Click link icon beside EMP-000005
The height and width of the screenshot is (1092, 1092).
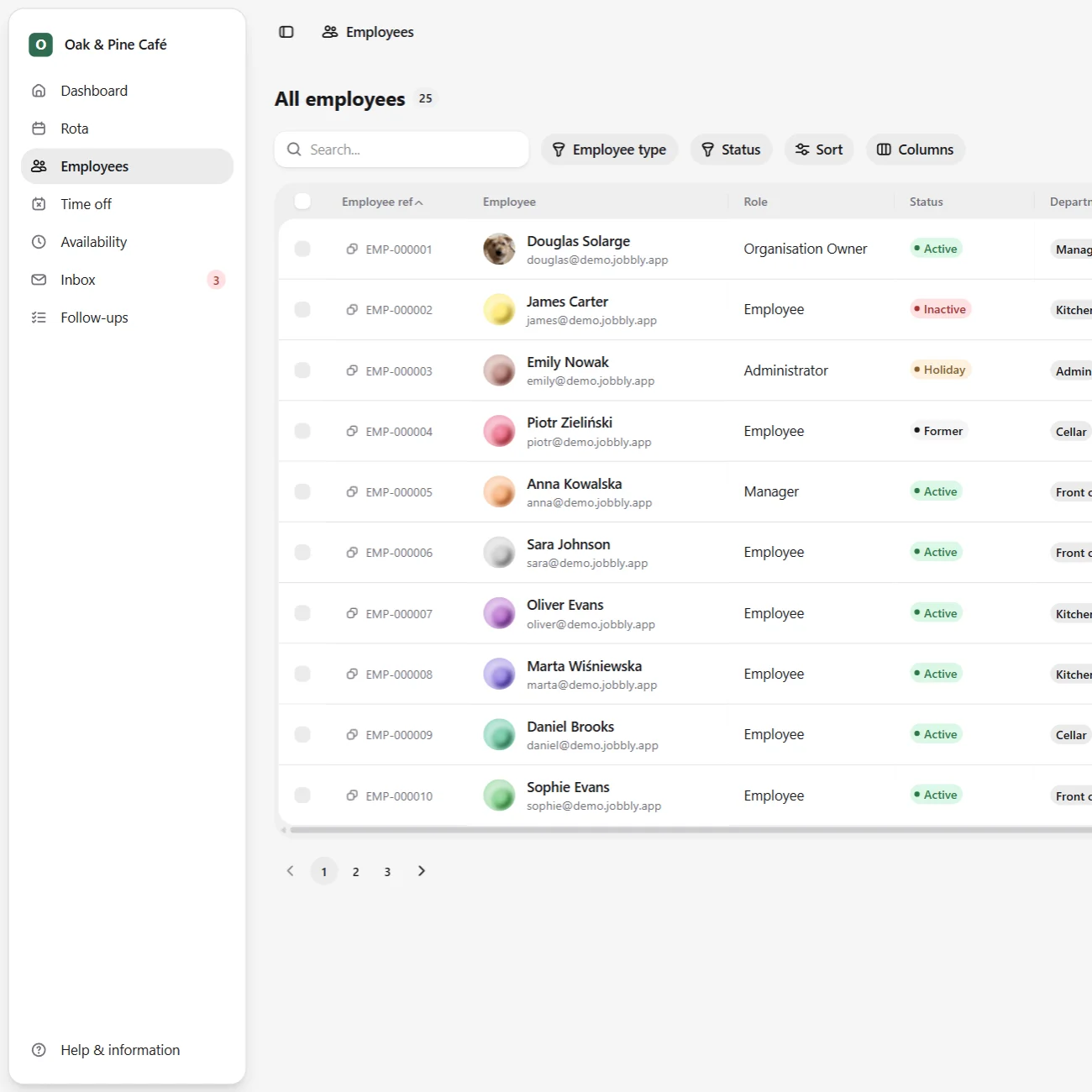(x=352, y=491)
